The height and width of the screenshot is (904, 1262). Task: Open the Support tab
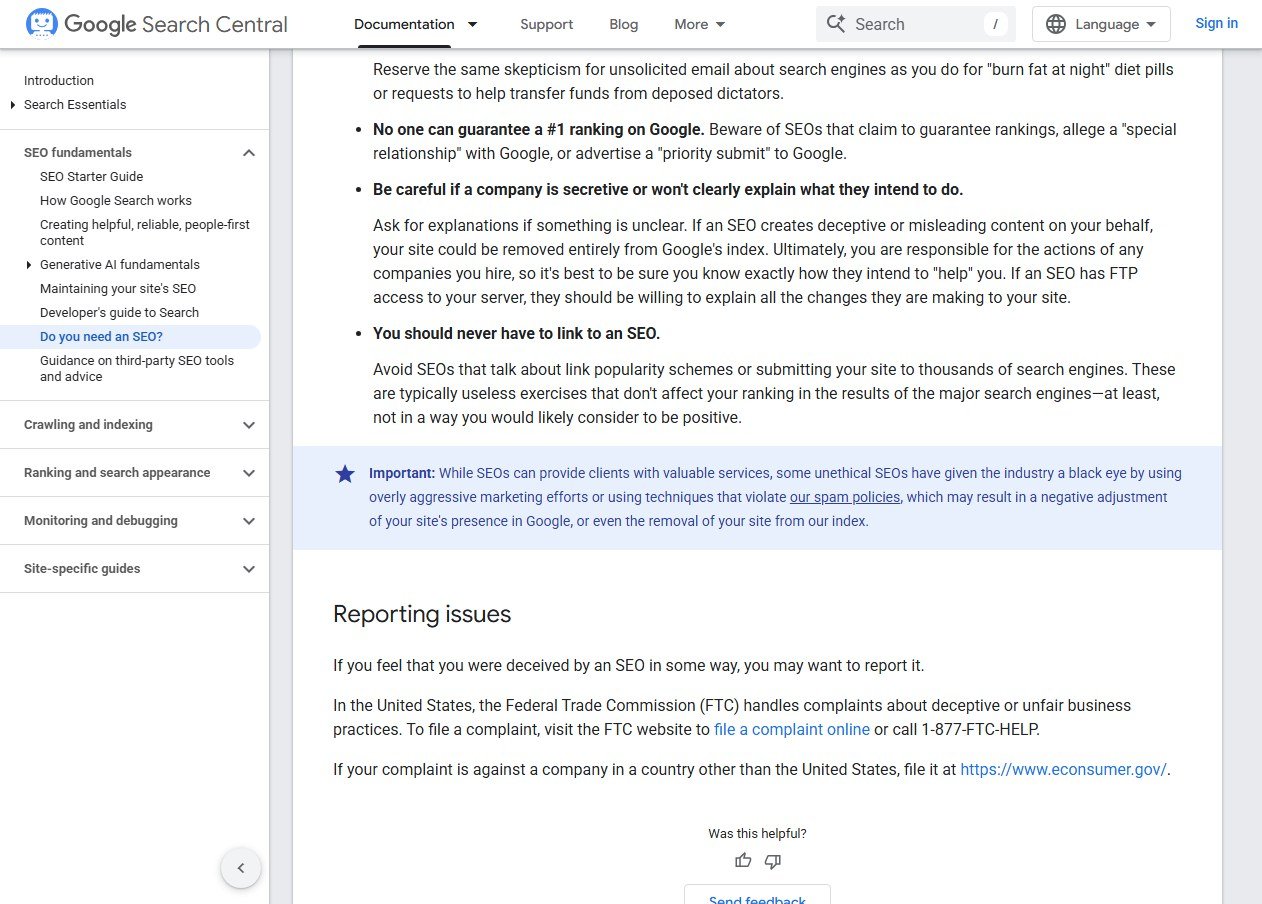[x=547, y=24]
